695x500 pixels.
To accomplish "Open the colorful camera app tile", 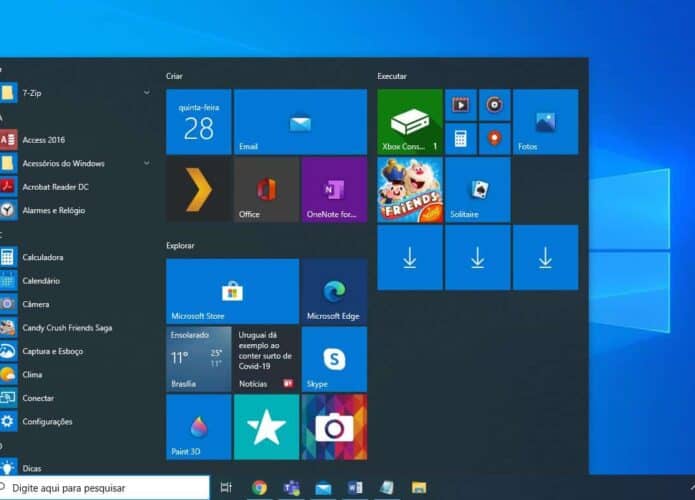I will coord(334,427).
